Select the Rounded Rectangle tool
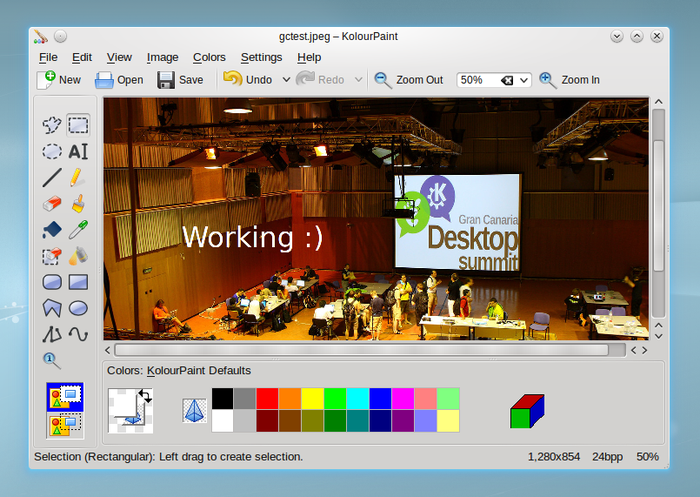700x497 pixels. 52,282
